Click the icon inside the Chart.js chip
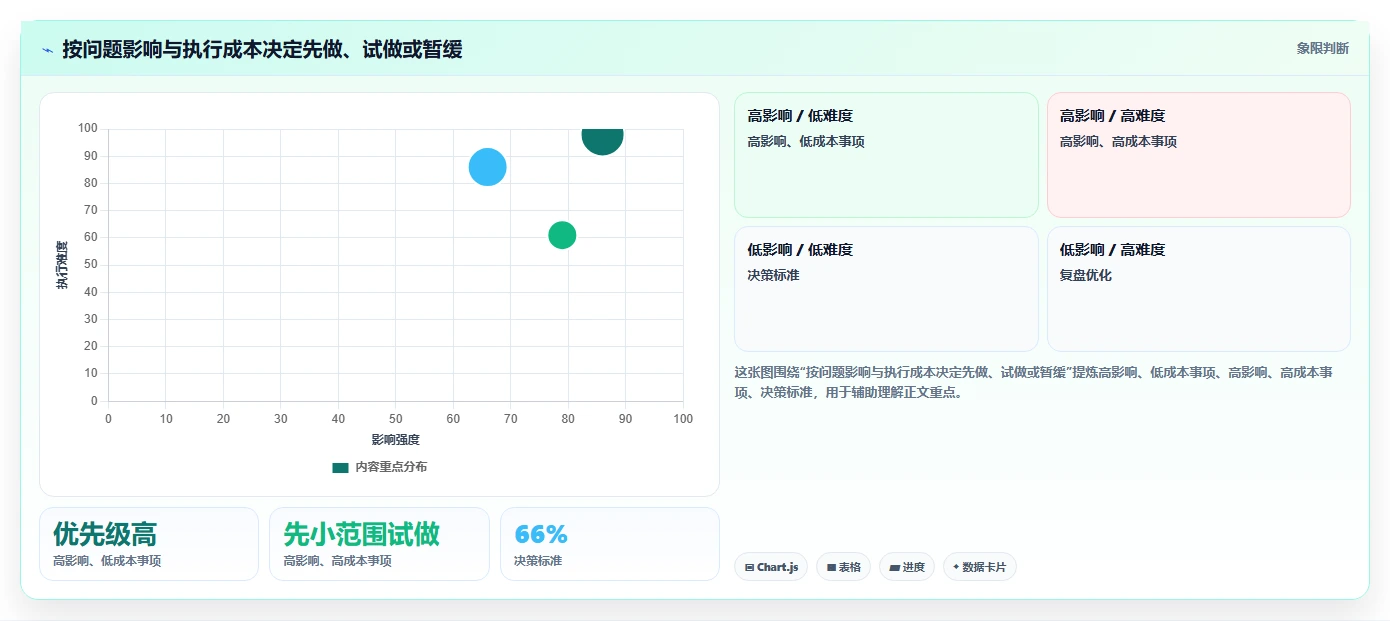This screenshot has height=621, width=1390. (x=749, y=567)
